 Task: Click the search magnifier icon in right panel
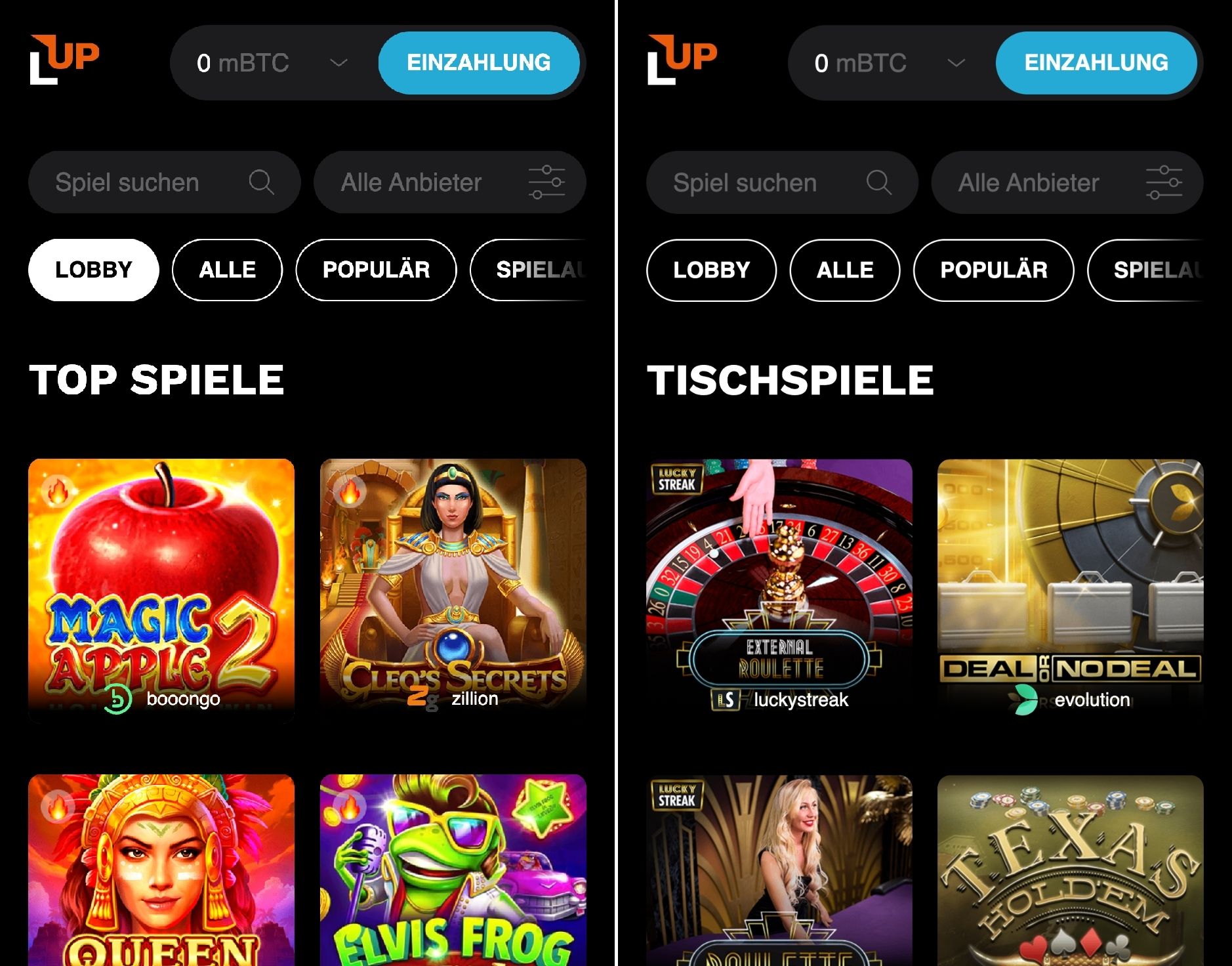(879, 182)
